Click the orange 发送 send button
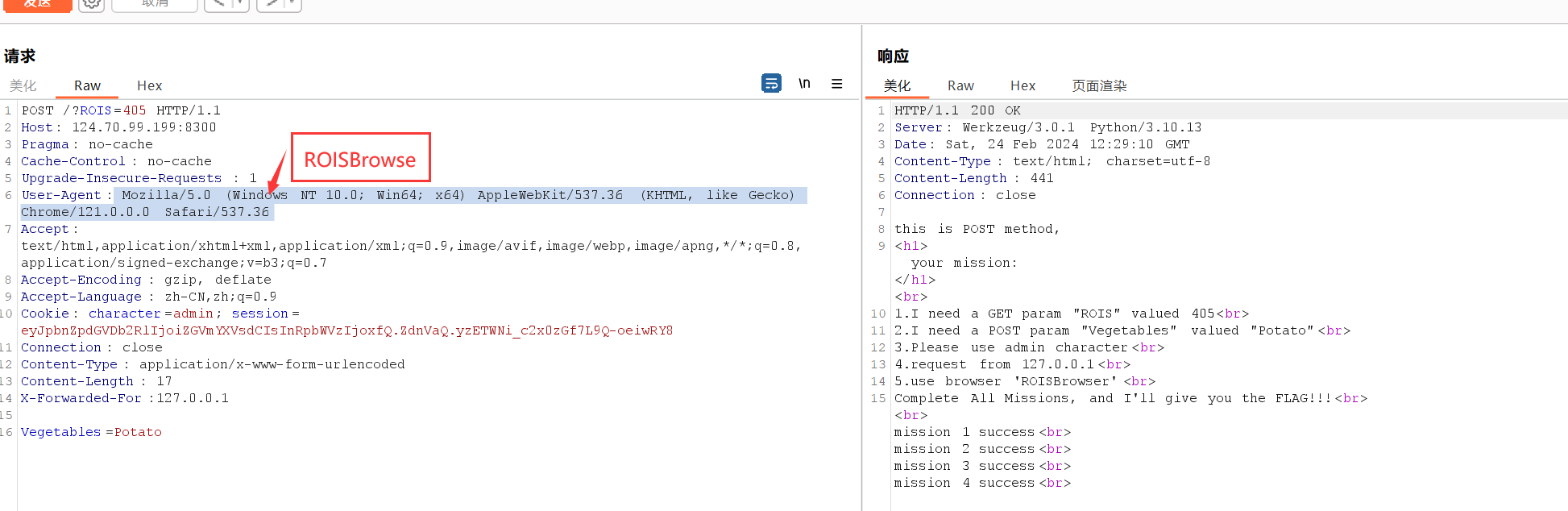1568x511 pixels. 36,4
